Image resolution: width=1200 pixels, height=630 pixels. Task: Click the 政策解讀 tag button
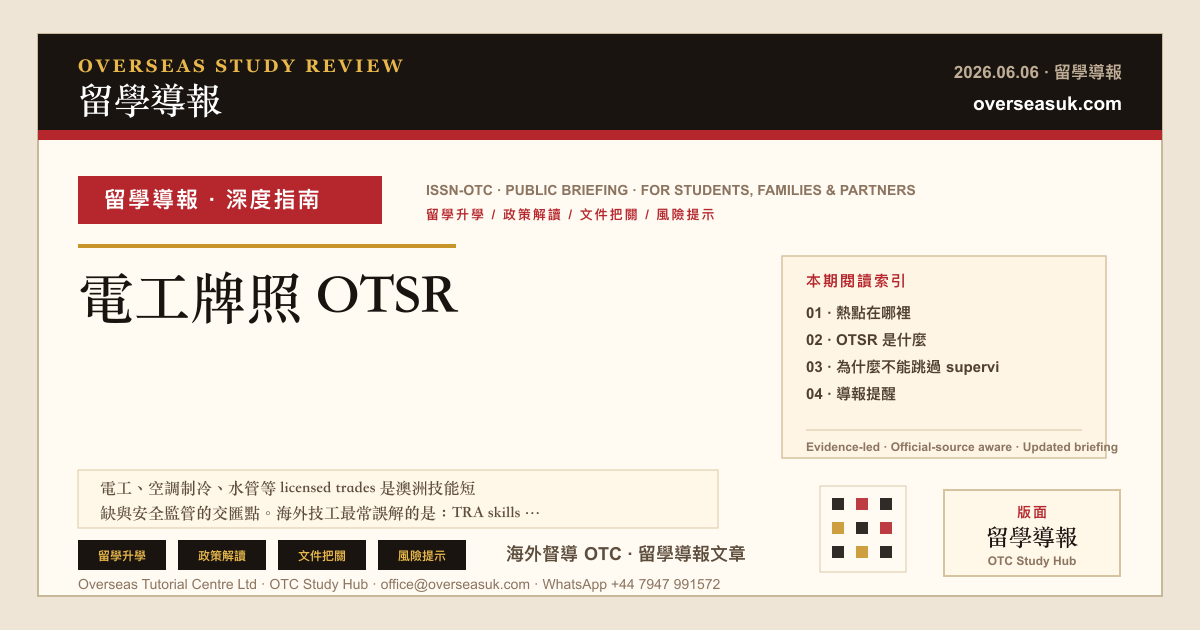pos(222,555)
